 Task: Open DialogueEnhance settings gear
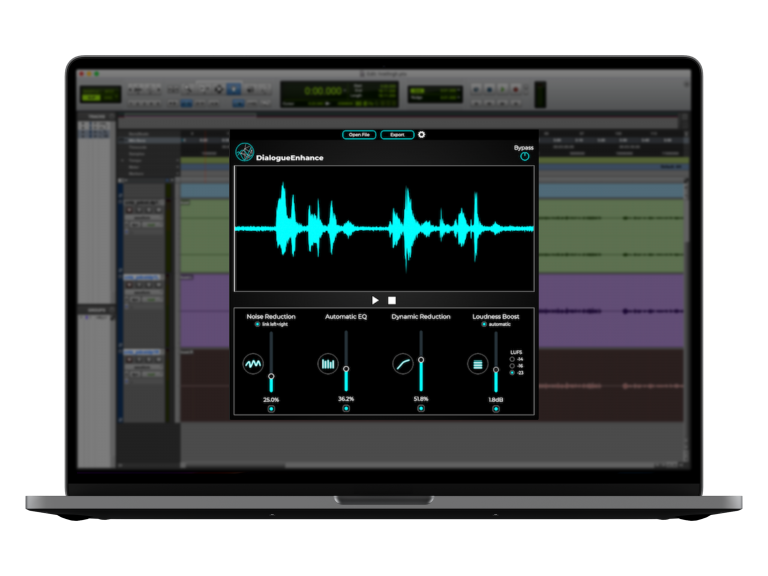click(x=421, y=134)
